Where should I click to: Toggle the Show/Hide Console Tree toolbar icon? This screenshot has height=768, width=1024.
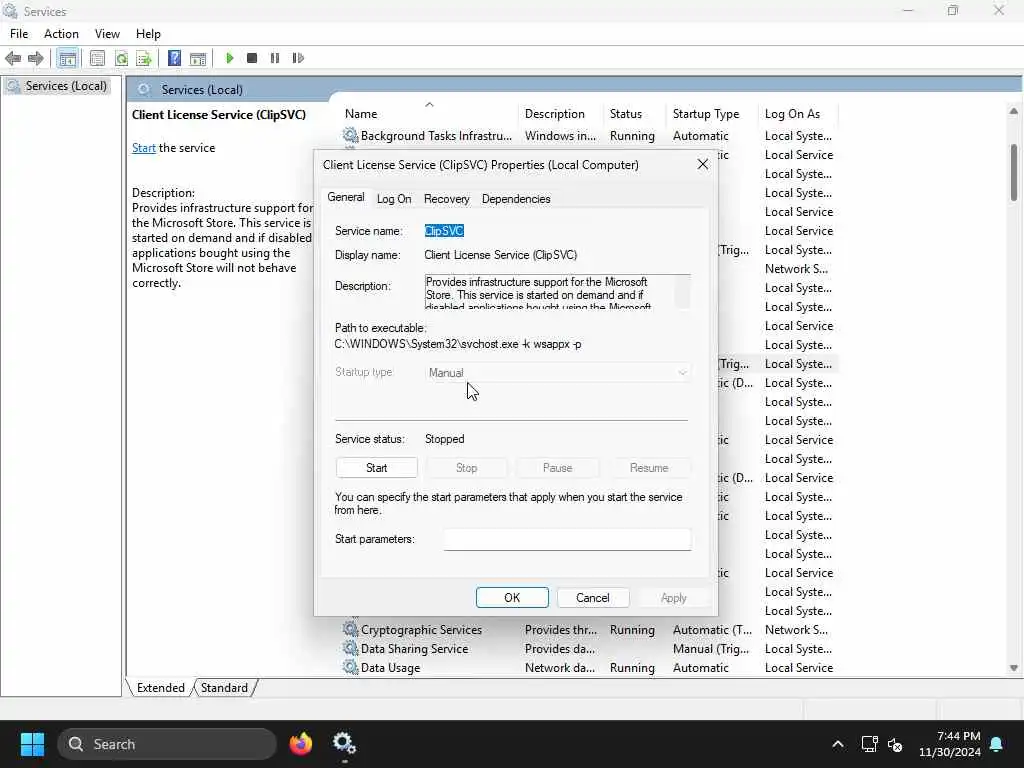(x=67, y=58)
